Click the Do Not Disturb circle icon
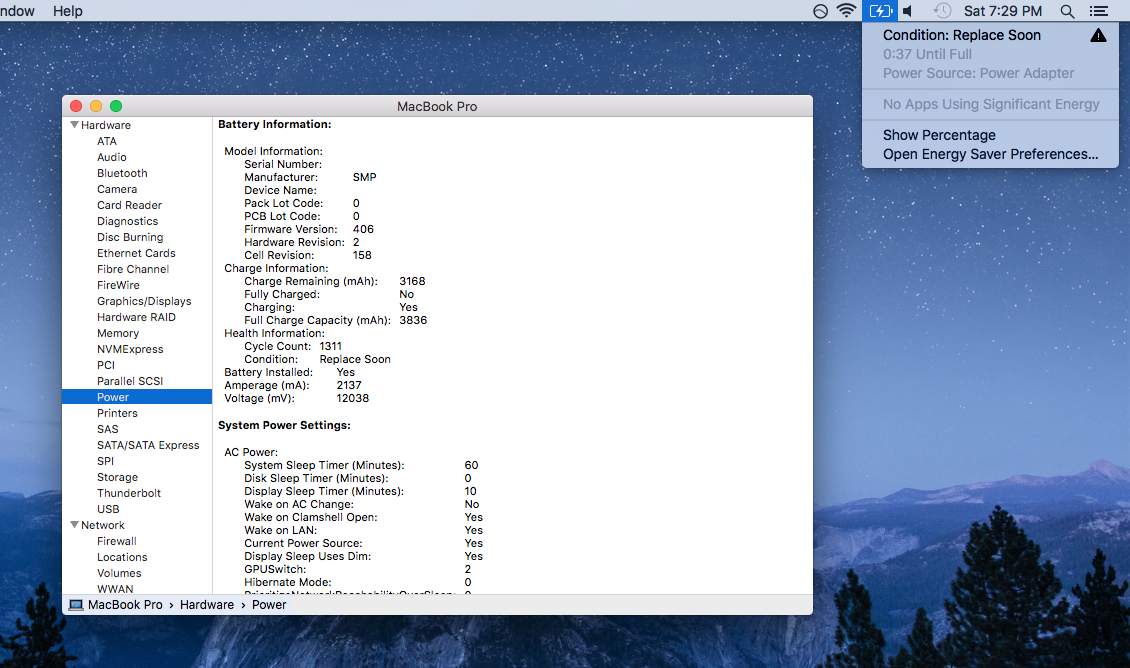The height and width of the screenshot is (668, 1130). click(820, 11)
